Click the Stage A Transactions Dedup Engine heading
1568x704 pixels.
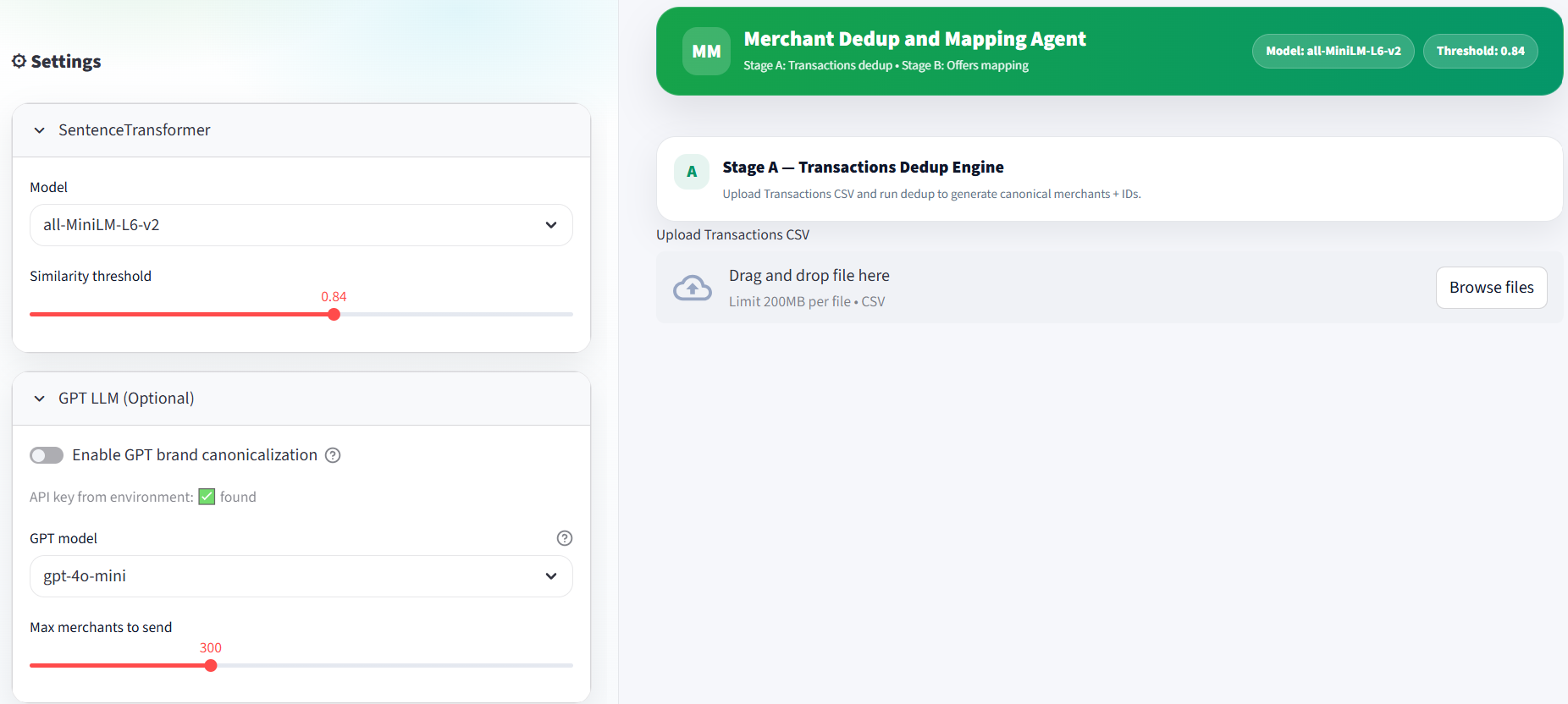[863, 168]
